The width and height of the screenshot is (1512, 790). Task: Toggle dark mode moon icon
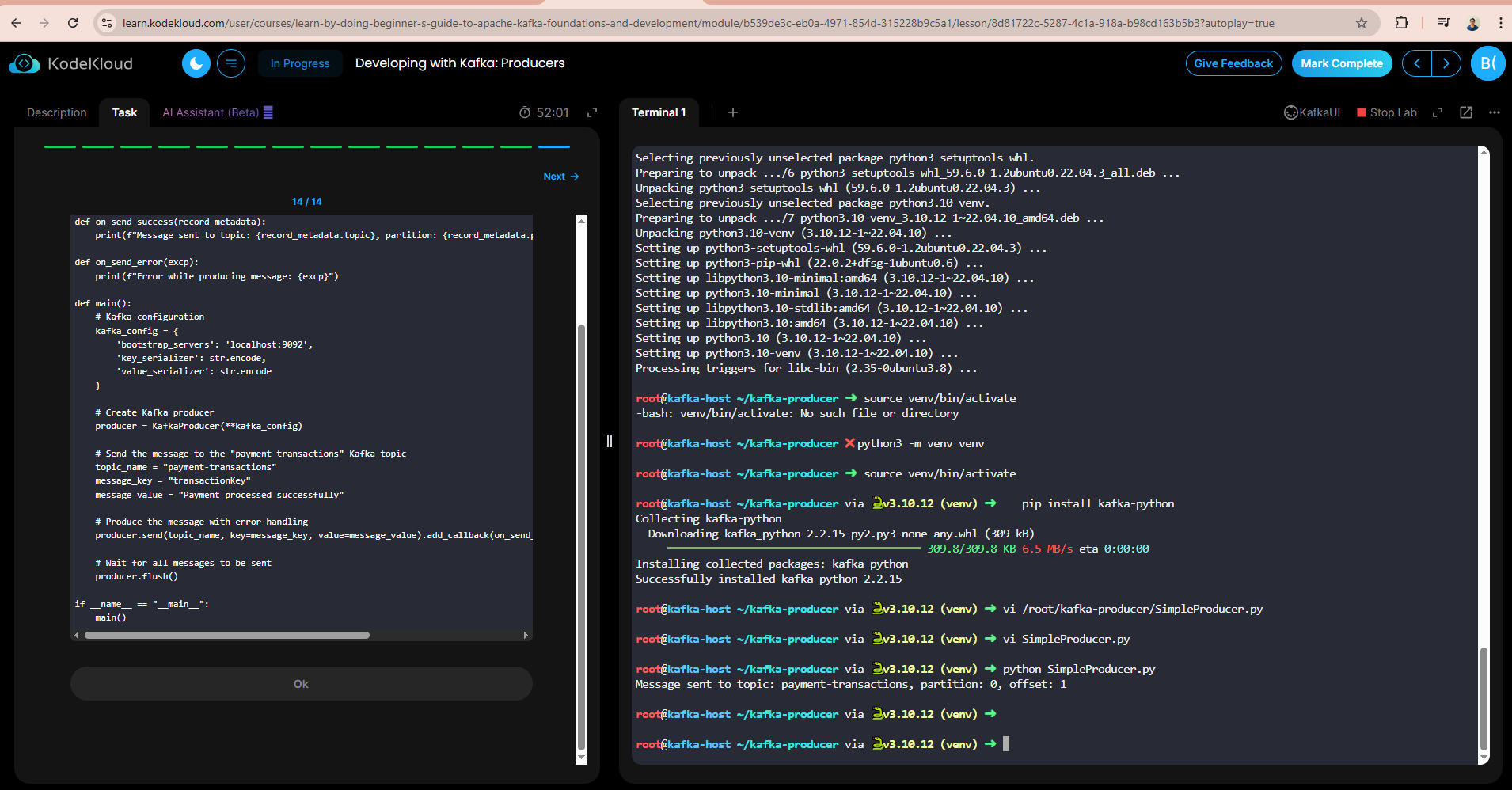[x=196, y=63]
